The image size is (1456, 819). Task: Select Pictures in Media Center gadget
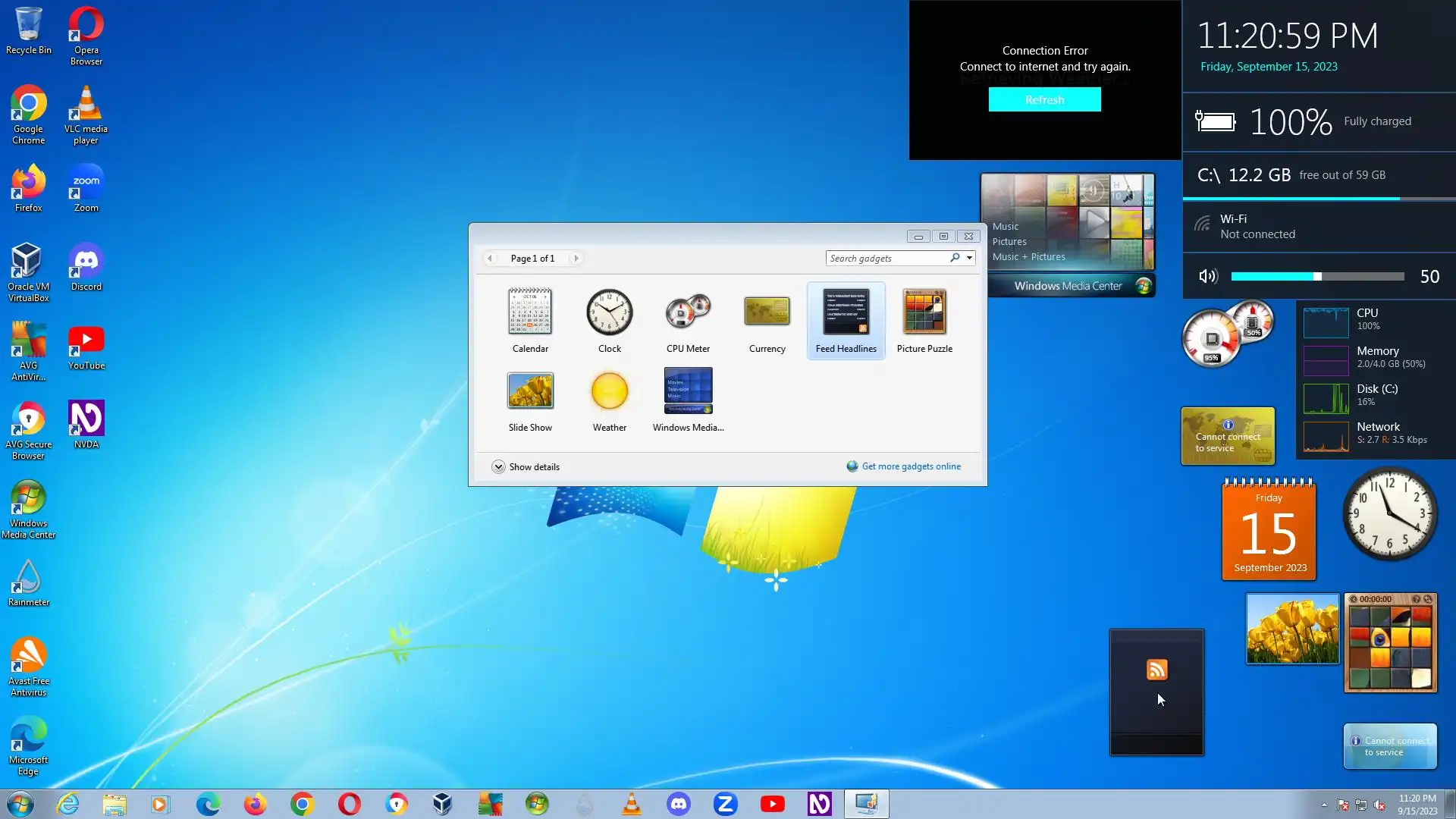[1009, 242]
